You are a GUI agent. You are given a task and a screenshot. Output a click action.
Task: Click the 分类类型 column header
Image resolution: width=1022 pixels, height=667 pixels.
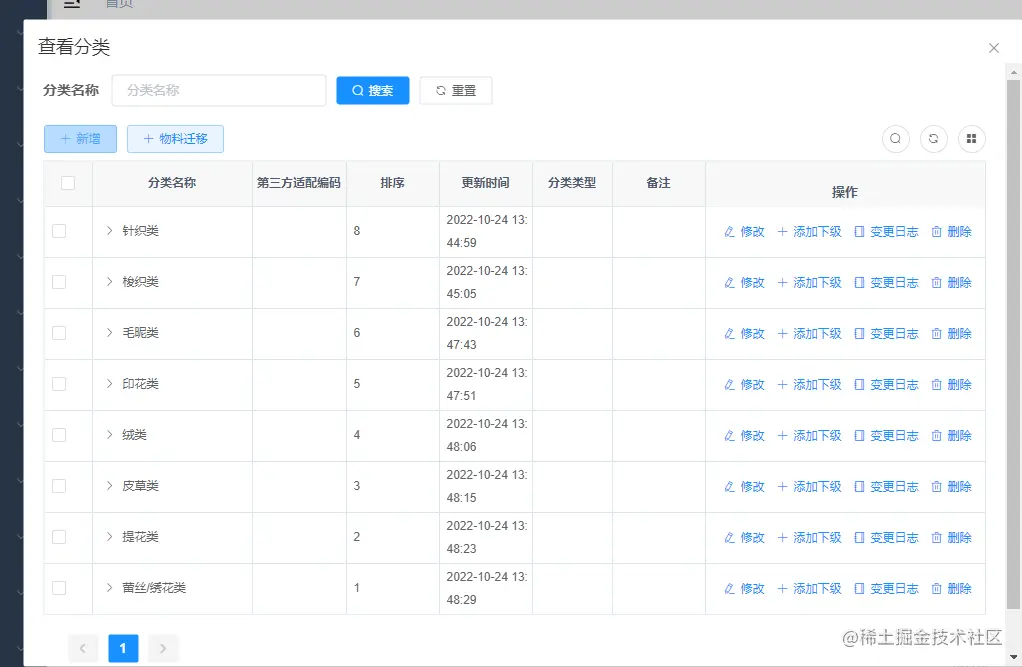572,183
